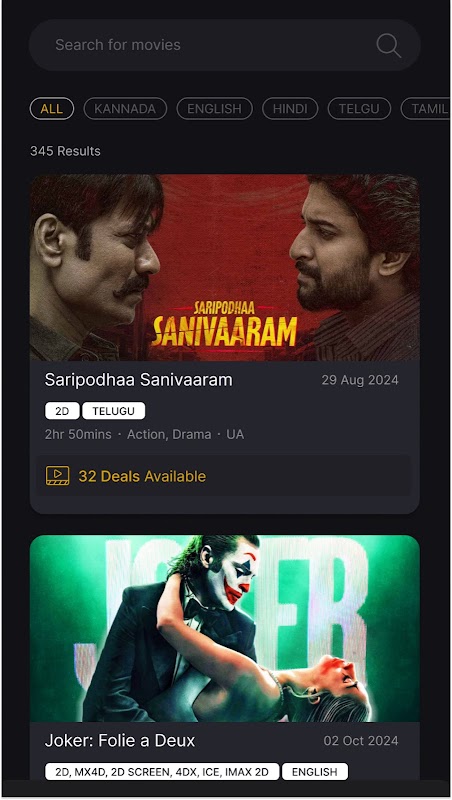Click the Saripodhaa Sanivaaram movie title
Viewport: 452px width, 800px height.
coord(138,380)
